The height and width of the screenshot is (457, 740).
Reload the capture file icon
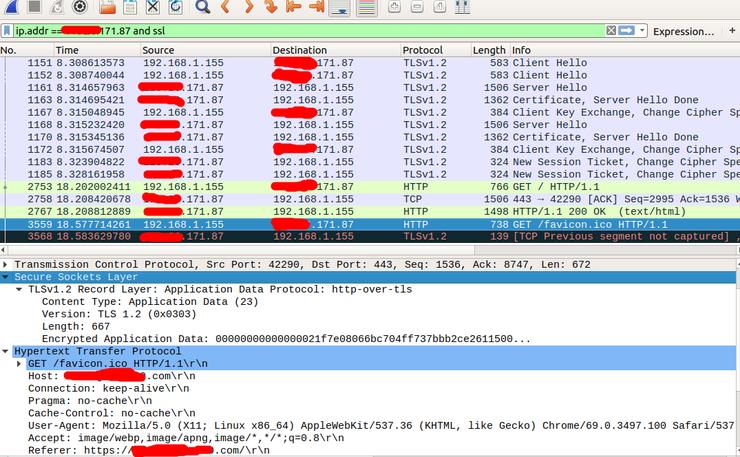176,8
